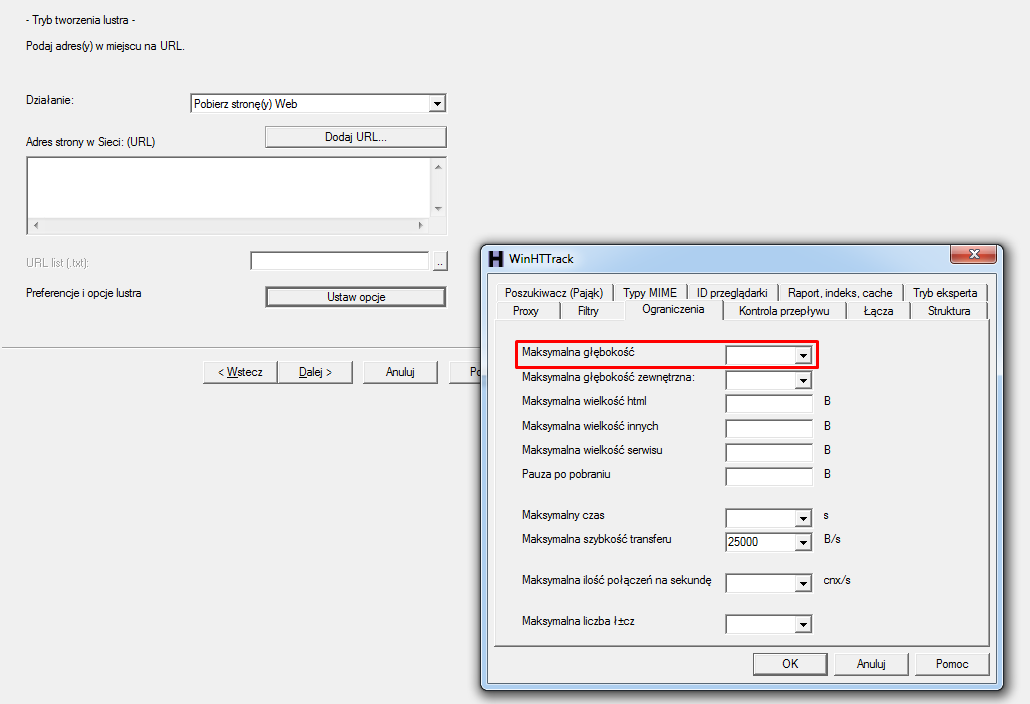
Task: Click the URL list (.txt) input field
Action: click(340, 261)
